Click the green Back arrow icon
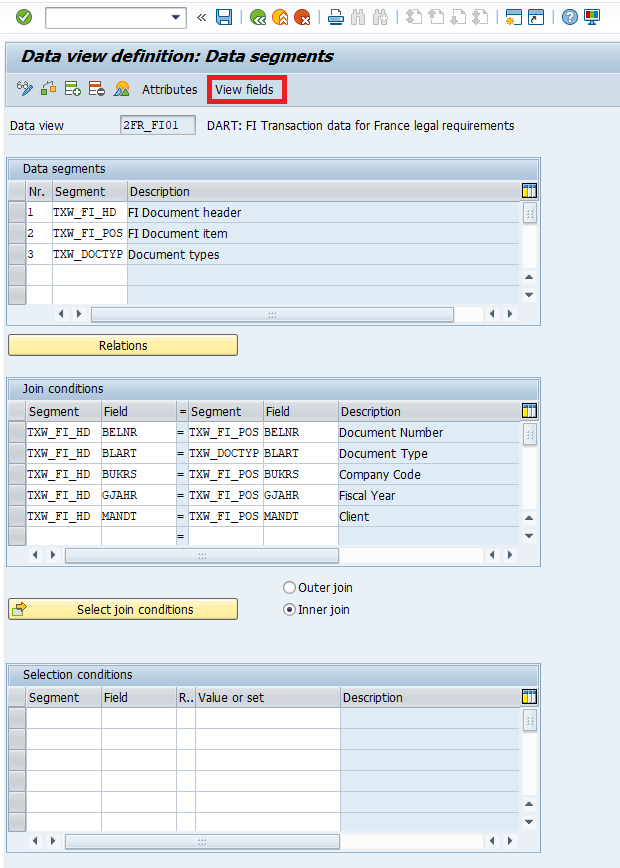Image resolution: width=620 pixels, height=868 pixels. click(258, 17)
